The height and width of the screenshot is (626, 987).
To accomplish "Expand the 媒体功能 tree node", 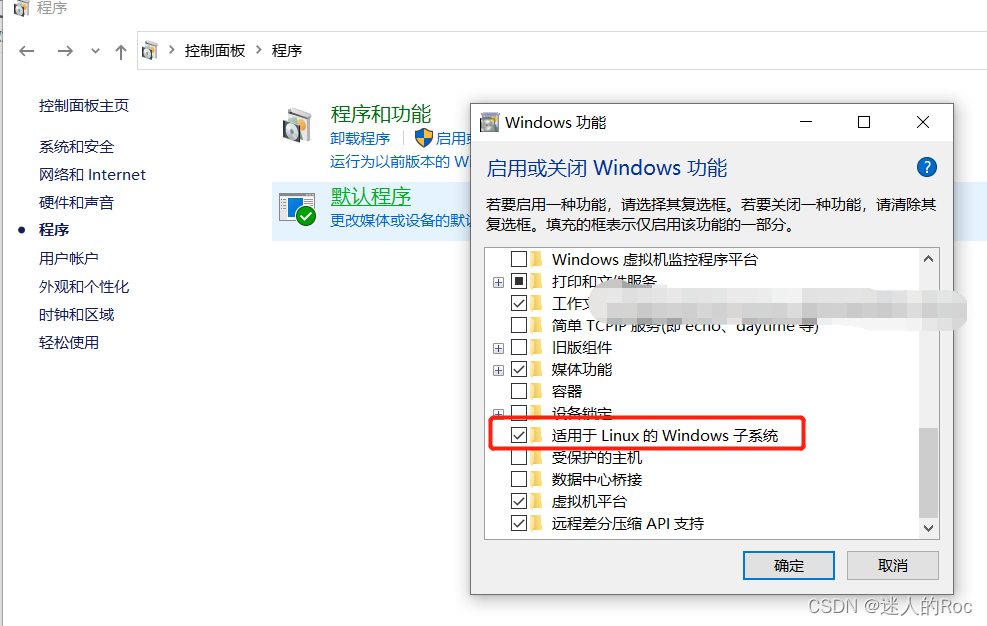I will (x=499, y=370).
